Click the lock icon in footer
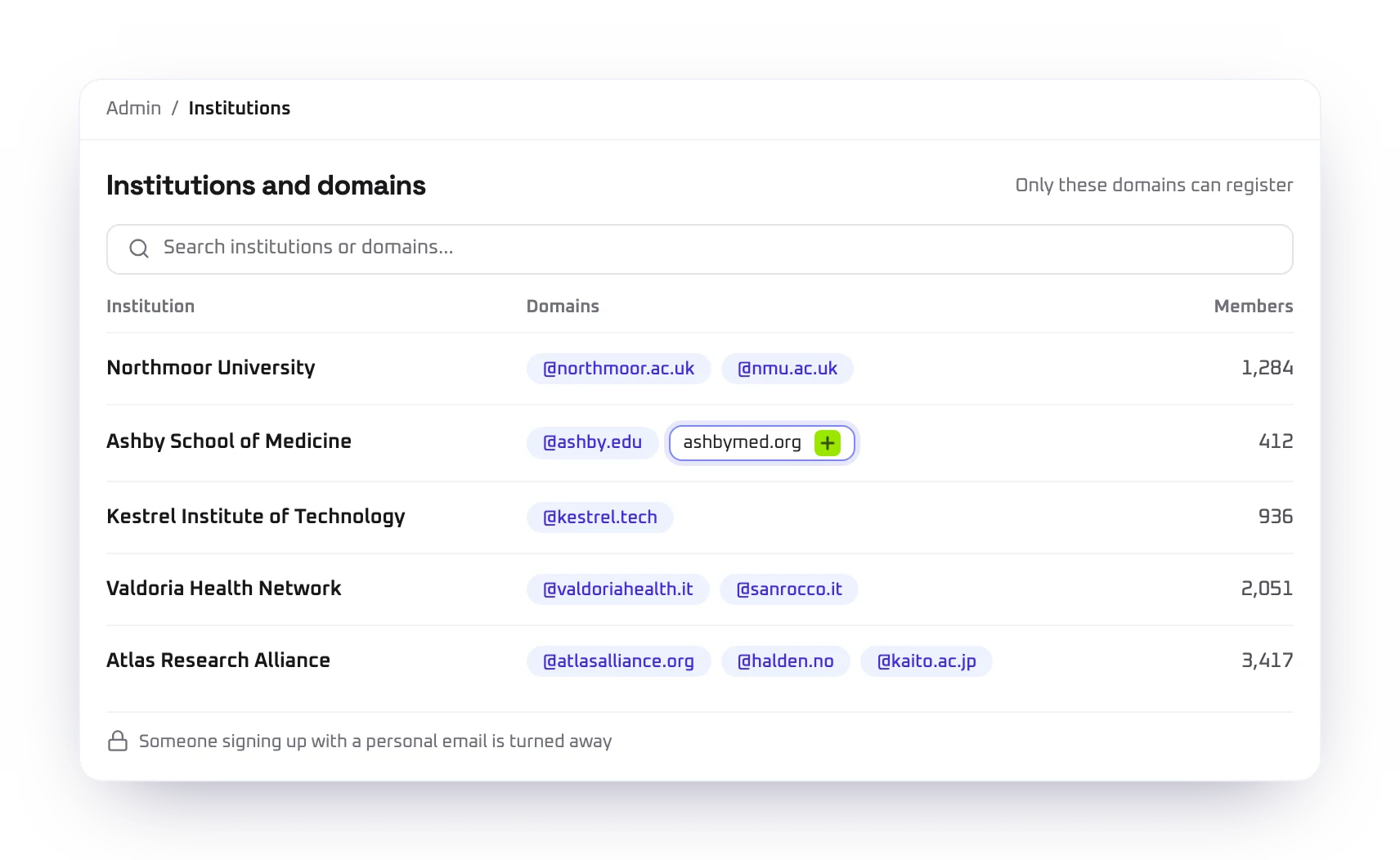Screen dimensions: 1400x860 click(x=118, y=741)
